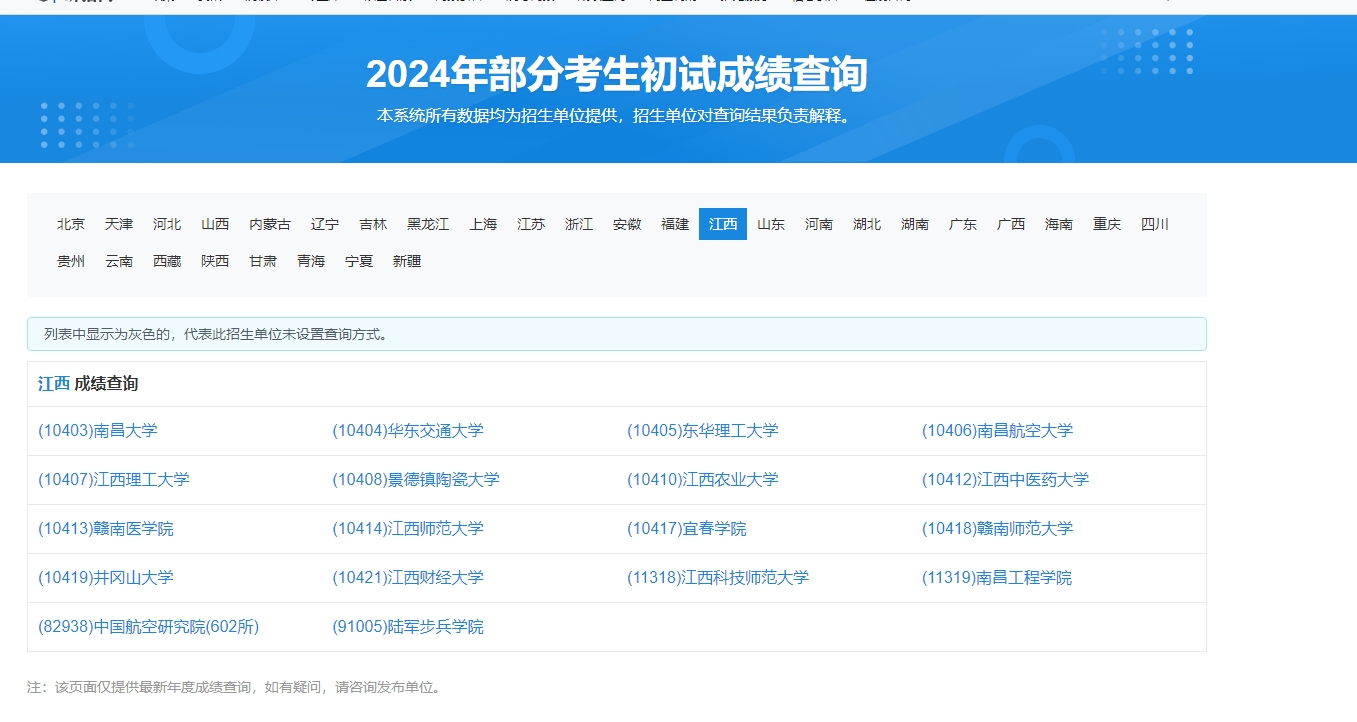Viewport: 1357px width, 722px height.
Task: Select the 广东 province tab
Action: pyautogui.click(x=963, y=224)
